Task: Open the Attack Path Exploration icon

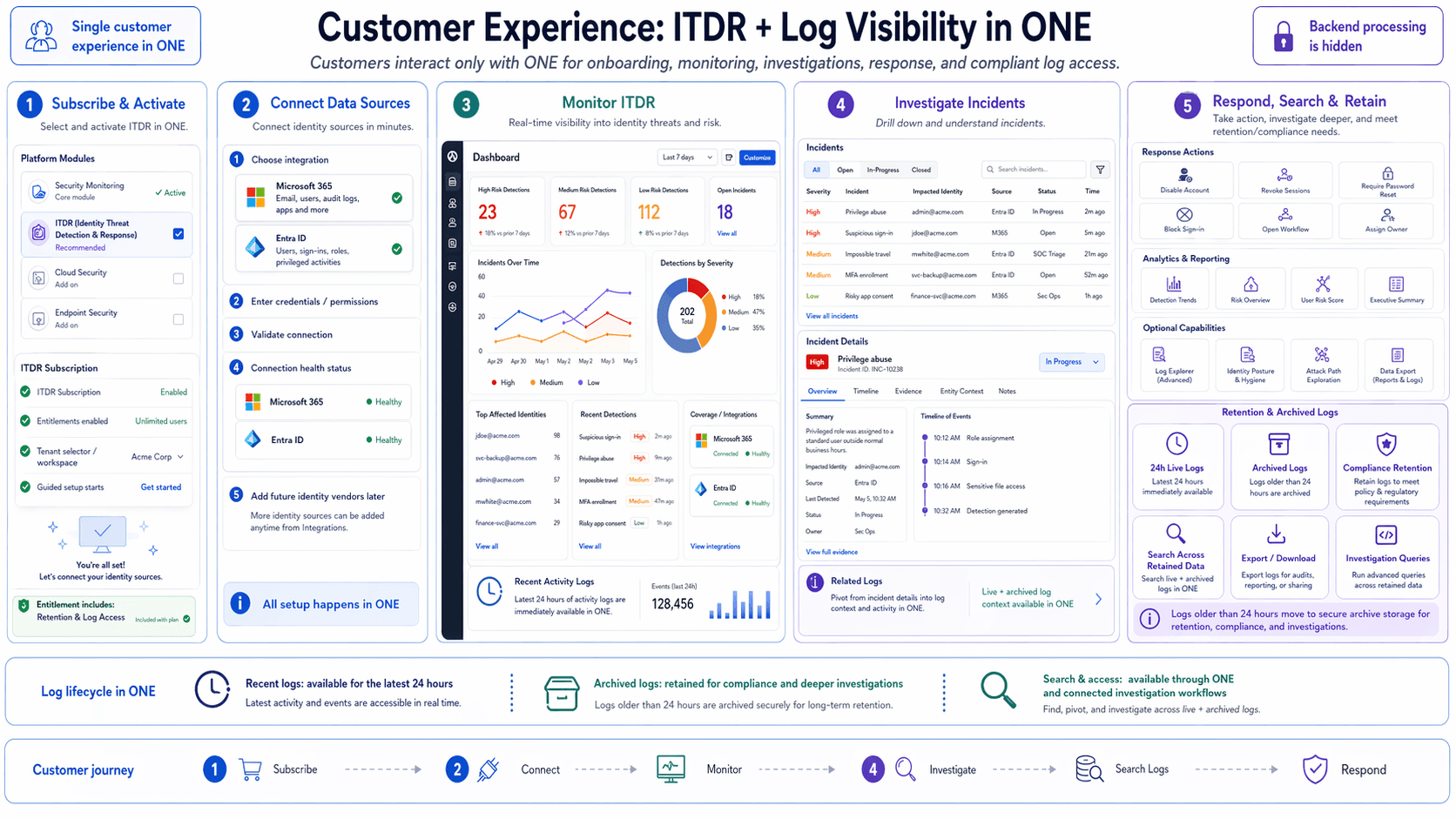Action: click(x=1322, y=355)
